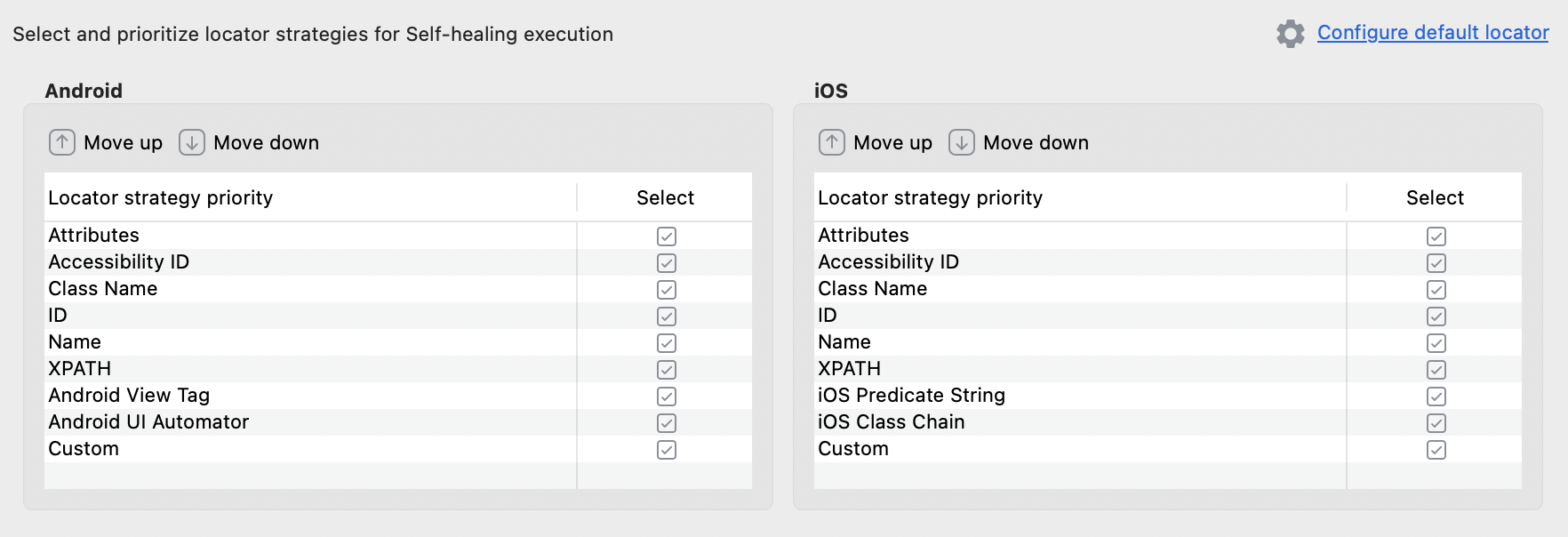1568x537 pixels.
Task: Select the iOS Predicate String row
Action: (x=1168, y=396)
